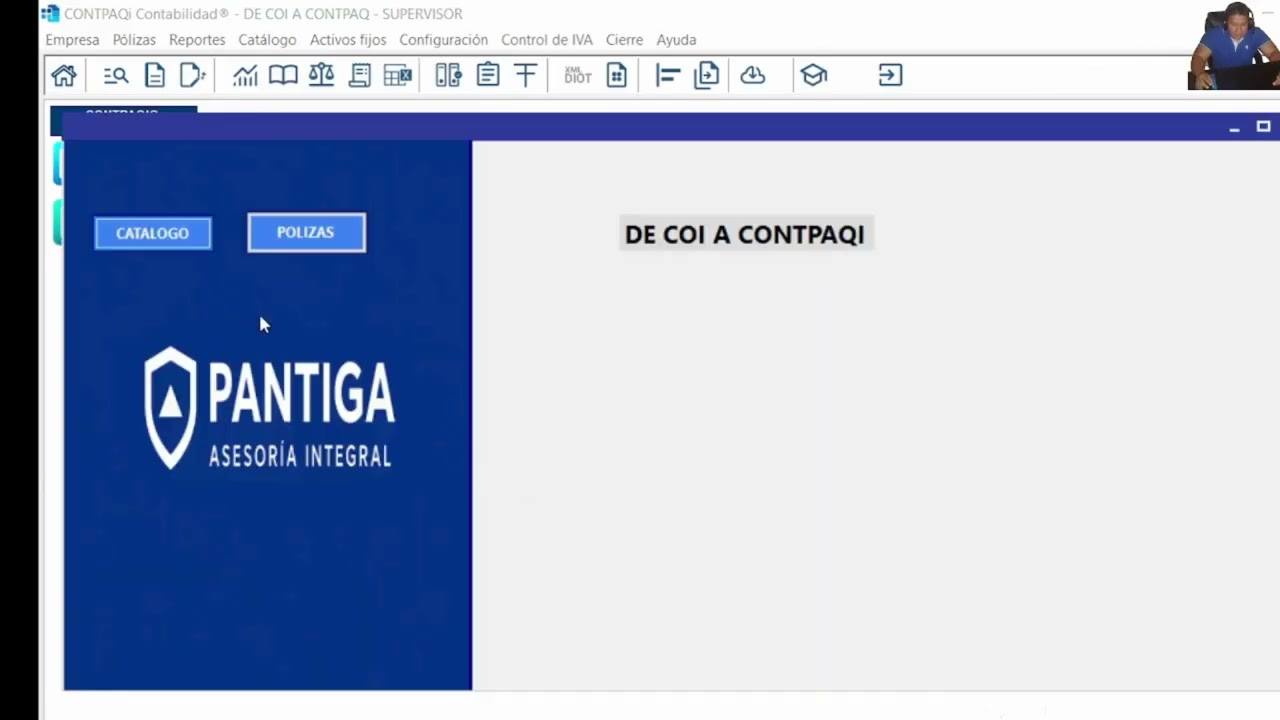
Task: Click the open book icon
Action: (283, 75)
